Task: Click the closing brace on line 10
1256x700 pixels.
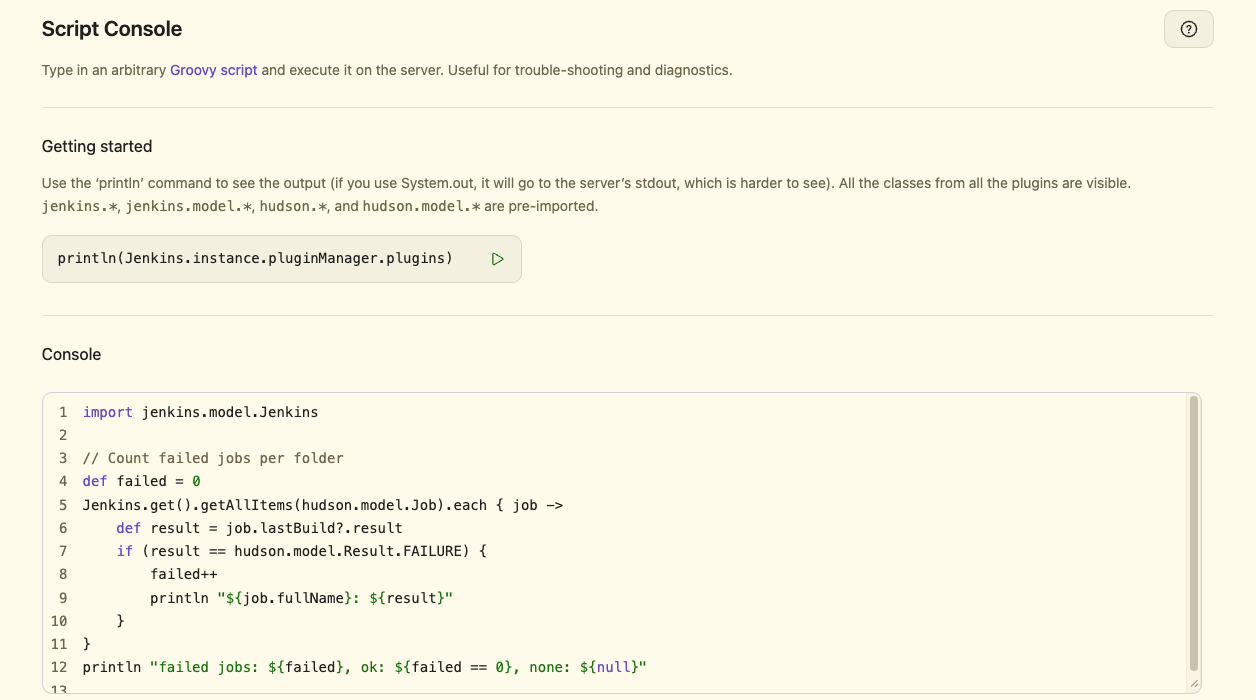Action: point(121,621)
